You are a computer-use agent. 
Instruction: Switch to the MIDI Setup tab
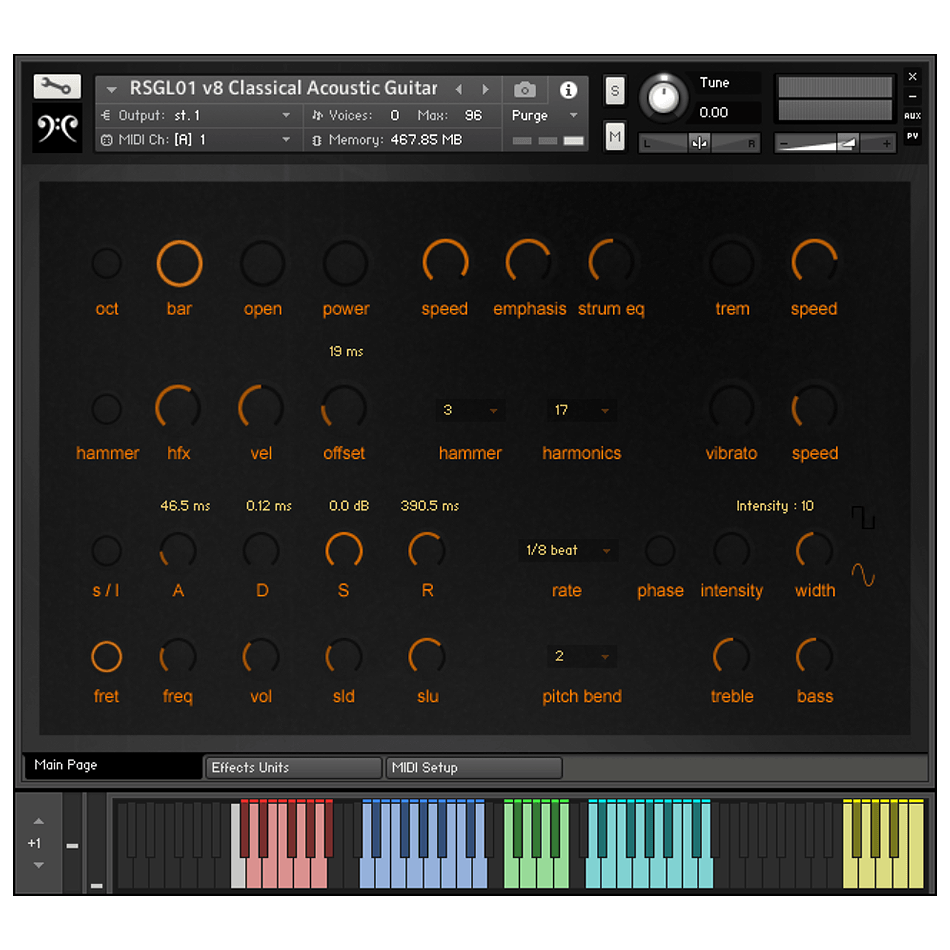[x=474, y=768]
